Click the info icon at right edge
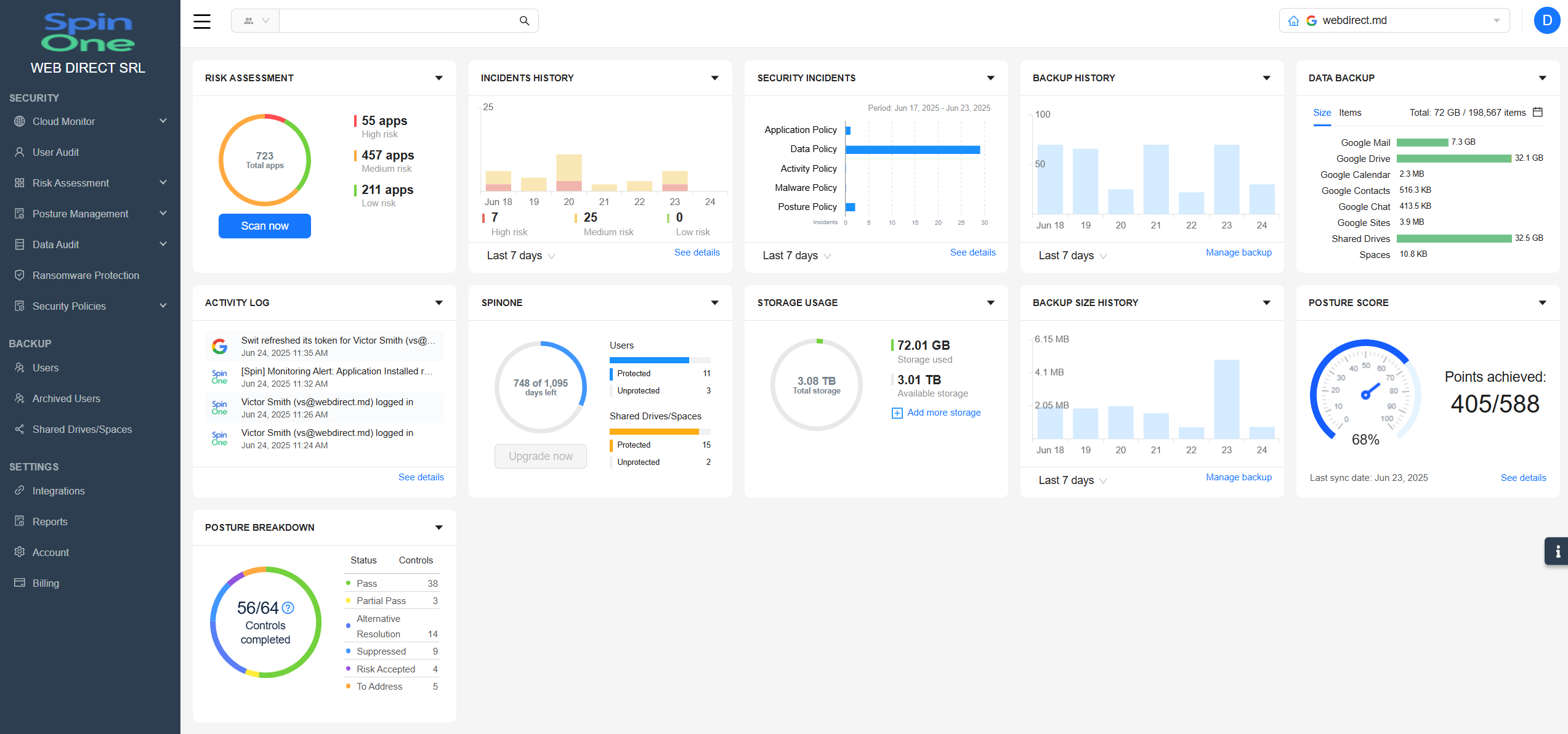The height and width of the screenshot is (734, 1568). pos(1558,551)
